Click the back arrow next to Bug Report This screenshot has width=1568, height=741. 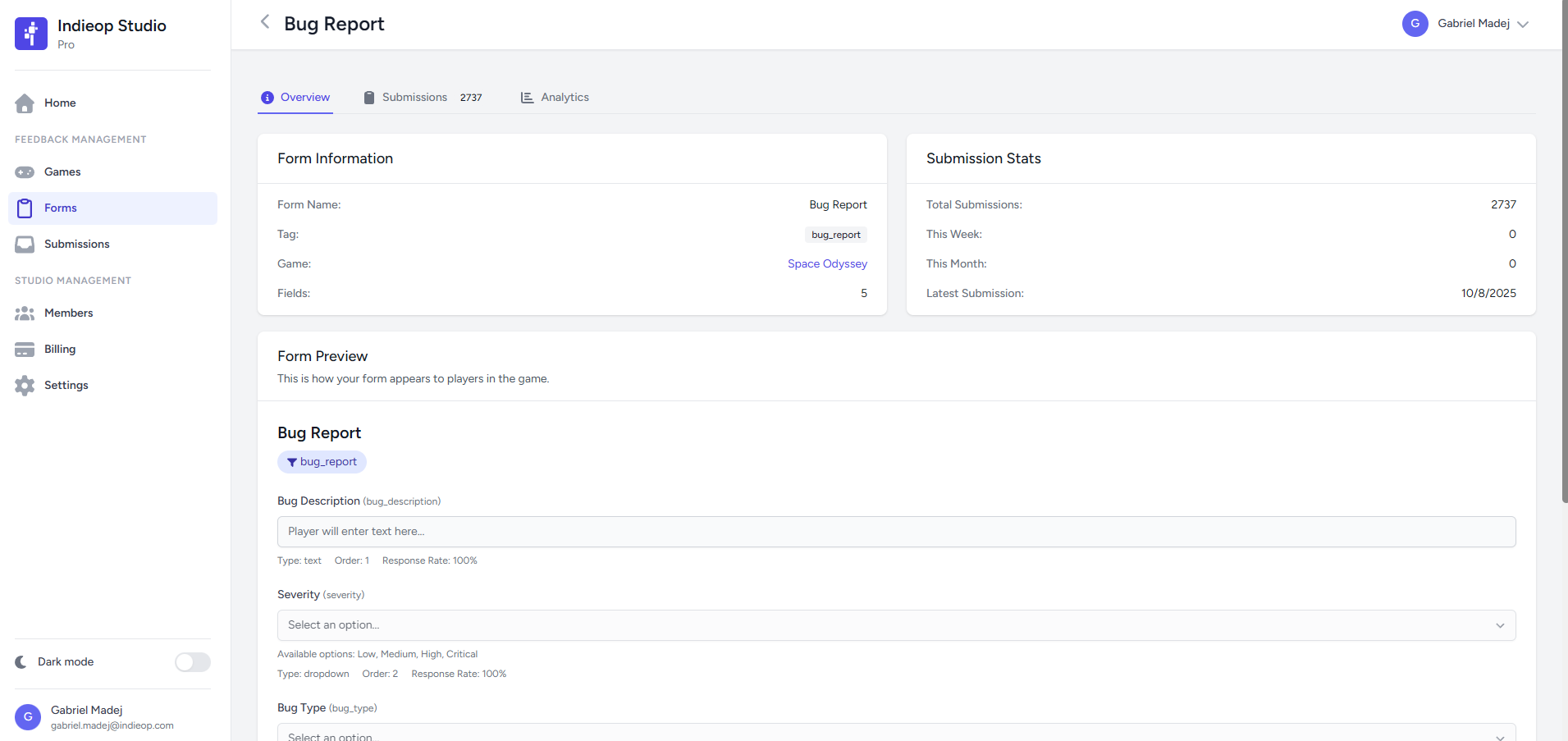(x=265, y=22)
